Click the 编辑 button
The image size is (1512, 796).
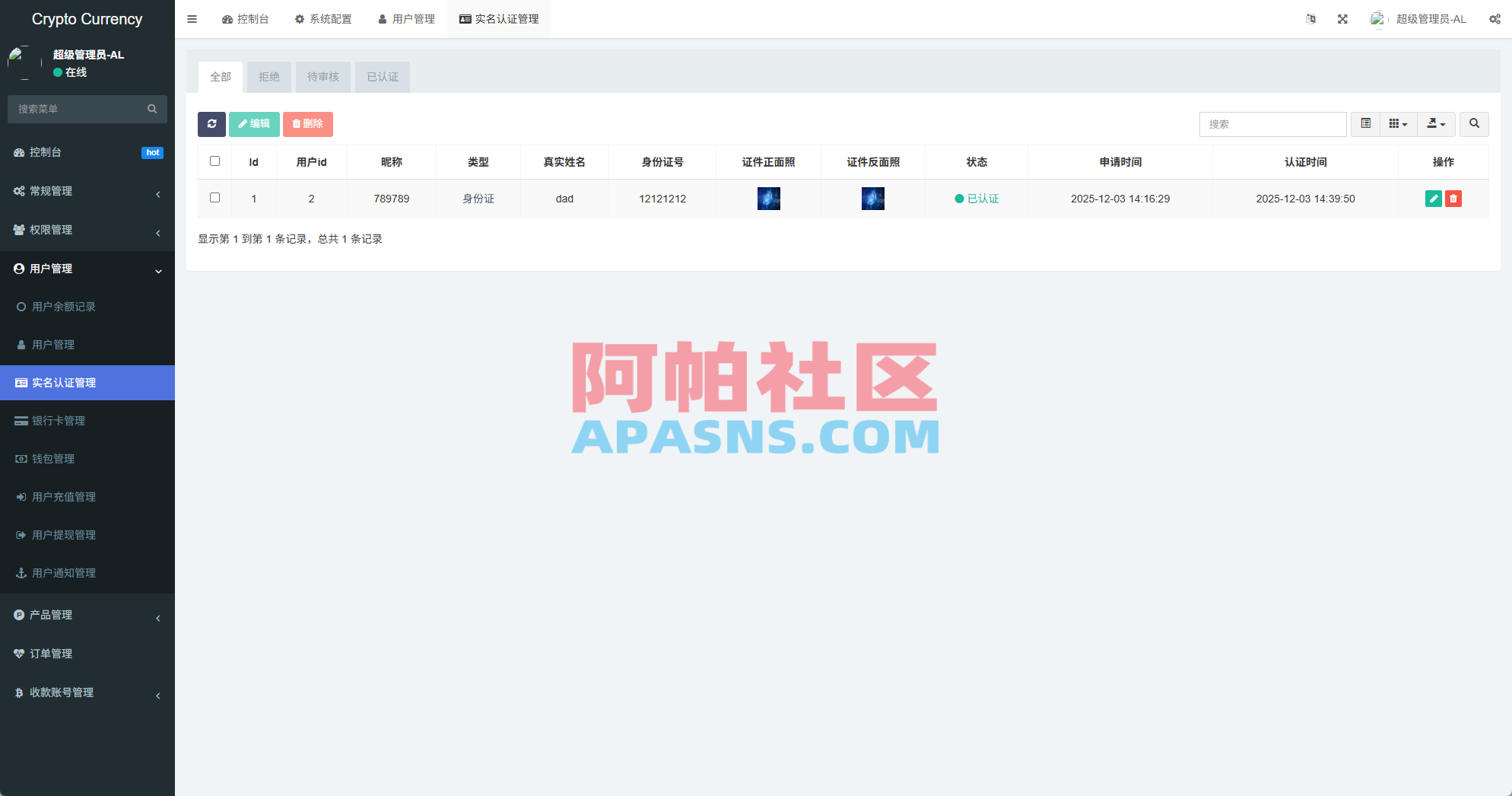pyautogui.click(x=254, y=124)
